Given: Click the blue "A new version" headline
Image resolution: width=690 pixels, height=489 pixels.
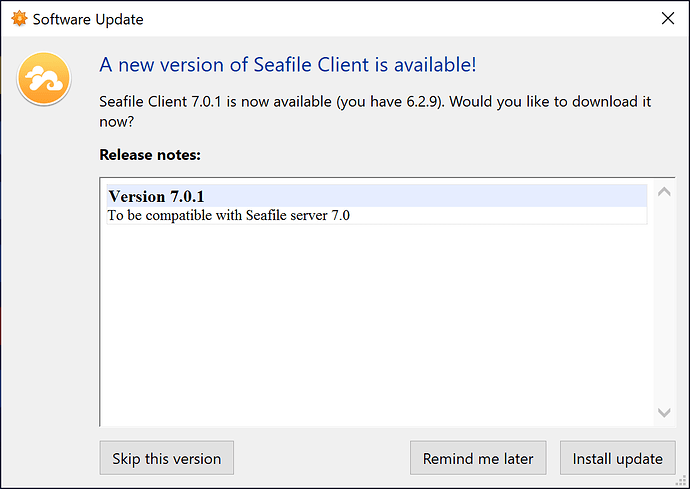Looking at the screenshot, I should [288, 65].
